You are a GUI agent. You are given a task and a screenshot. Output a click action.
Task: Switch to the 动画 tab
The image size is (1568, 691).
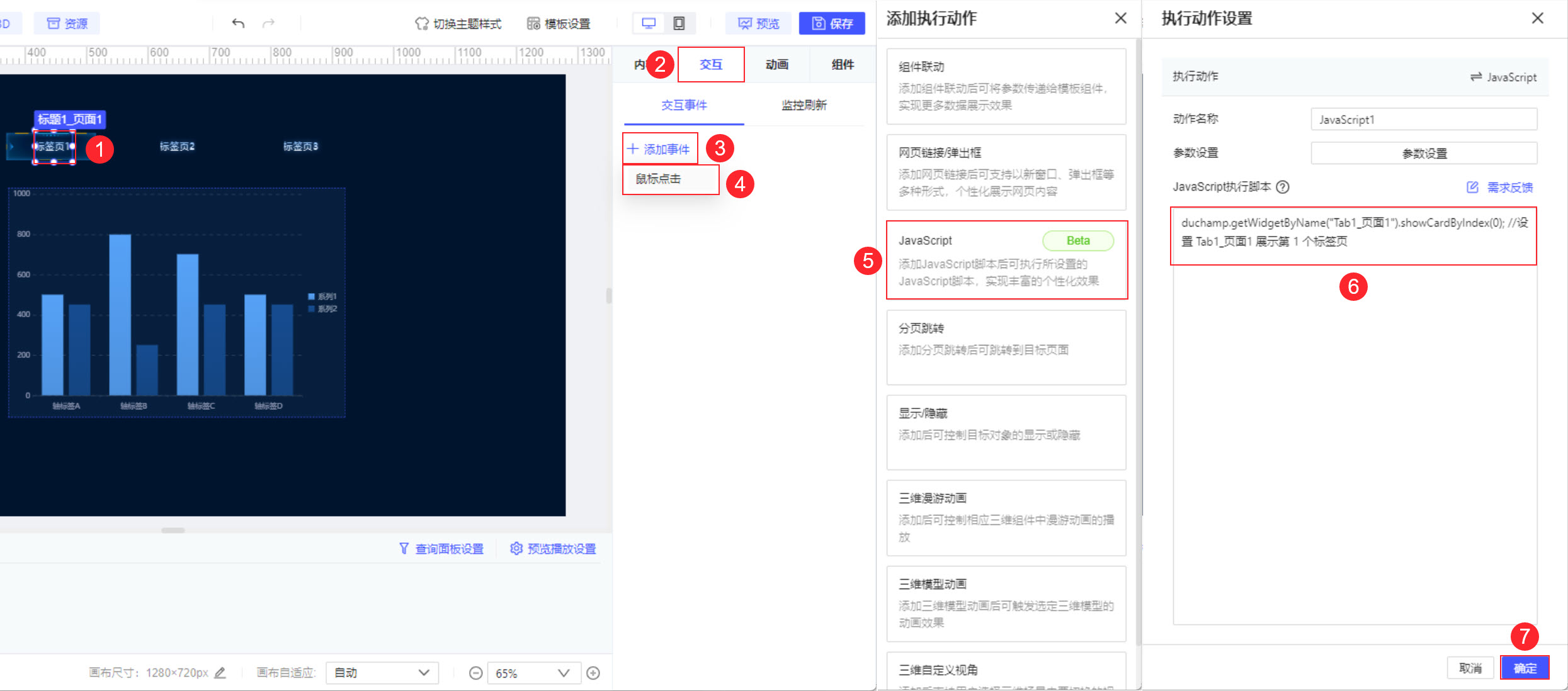tap(776, 64)
